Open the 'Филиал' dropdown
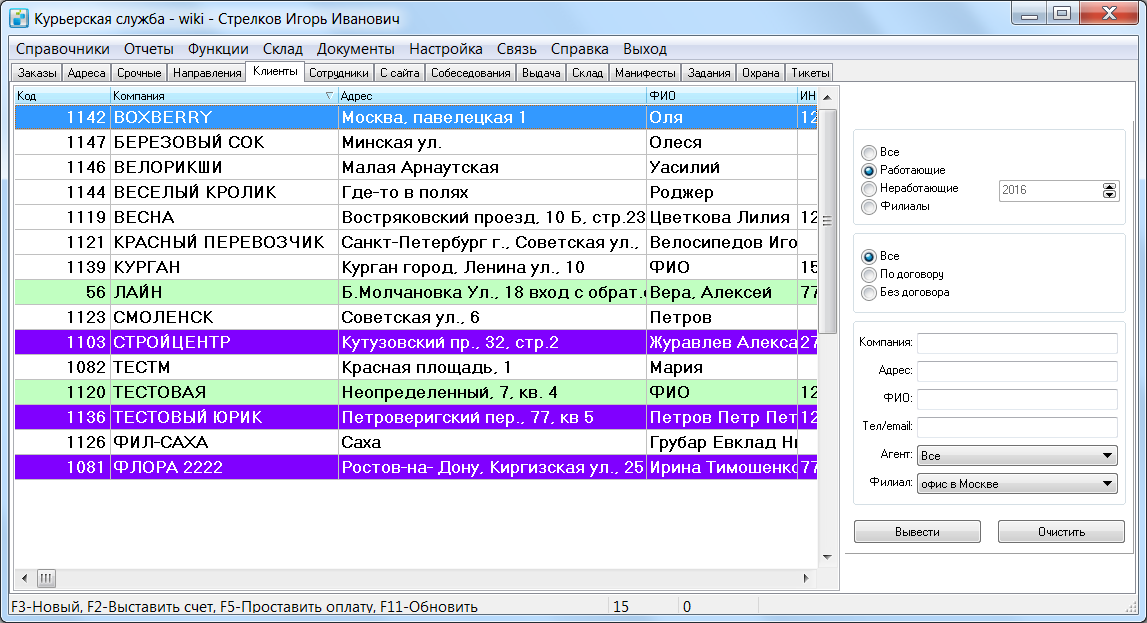1147x623 pixels. click(1017, 483)
